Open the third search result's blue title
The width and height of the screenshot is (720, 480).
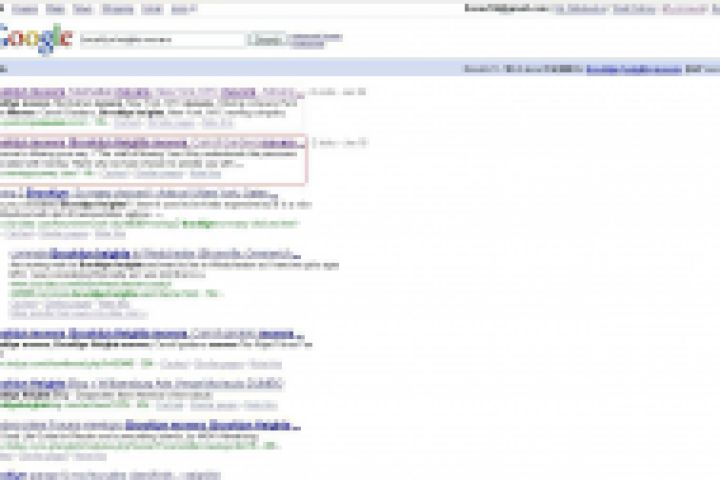tap(138, 194)
